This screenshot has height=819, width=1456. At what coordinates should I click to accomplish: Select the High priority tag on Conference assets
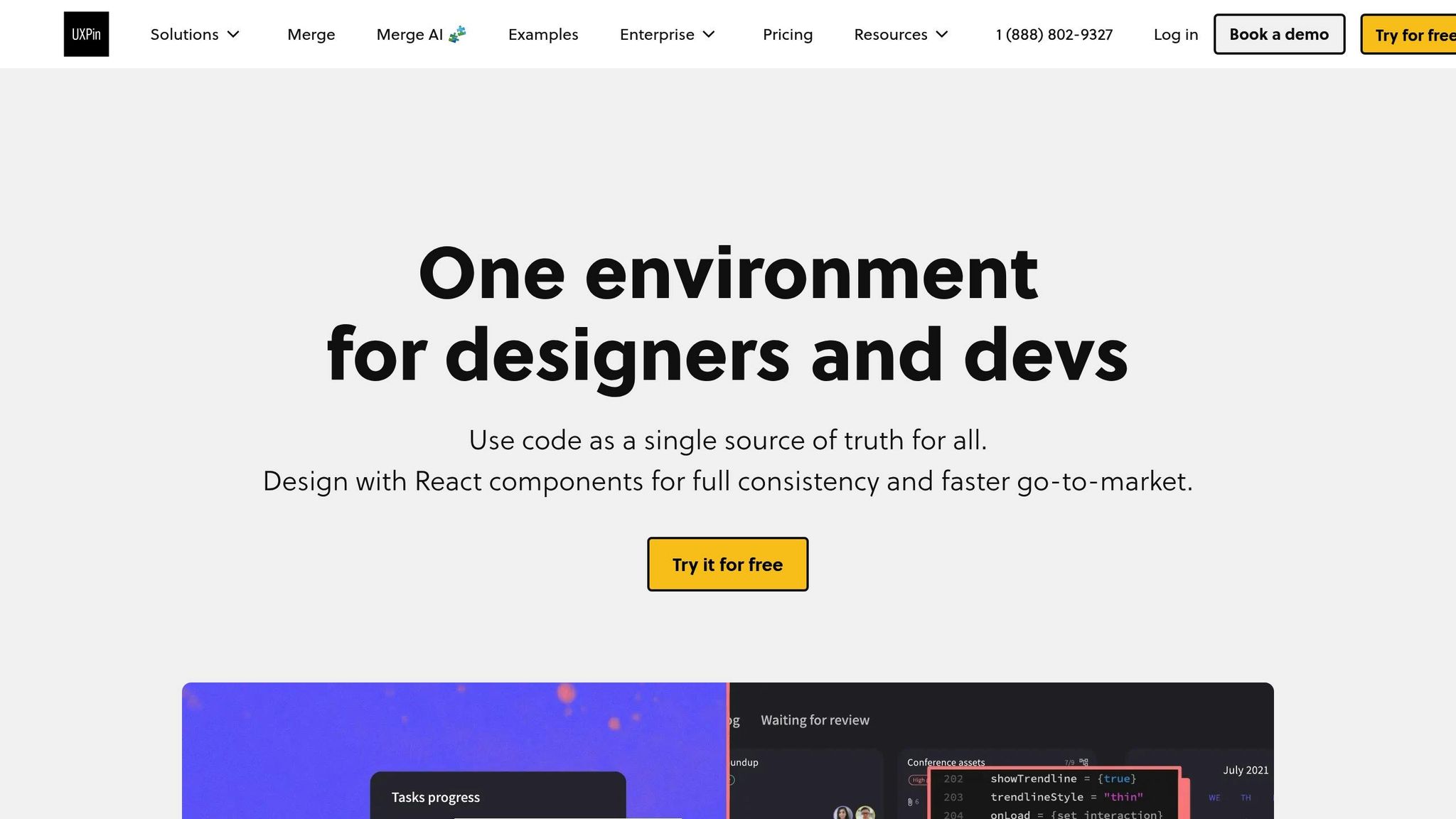click(919, 779)
